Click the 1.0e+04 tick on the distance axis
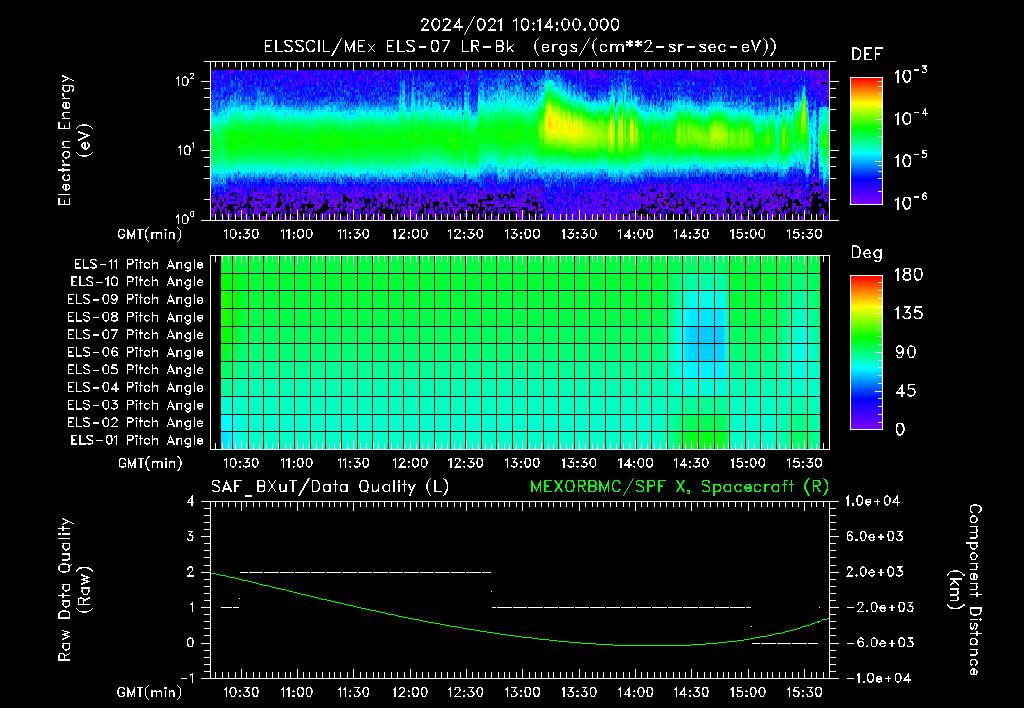 [x=872, y=501]
